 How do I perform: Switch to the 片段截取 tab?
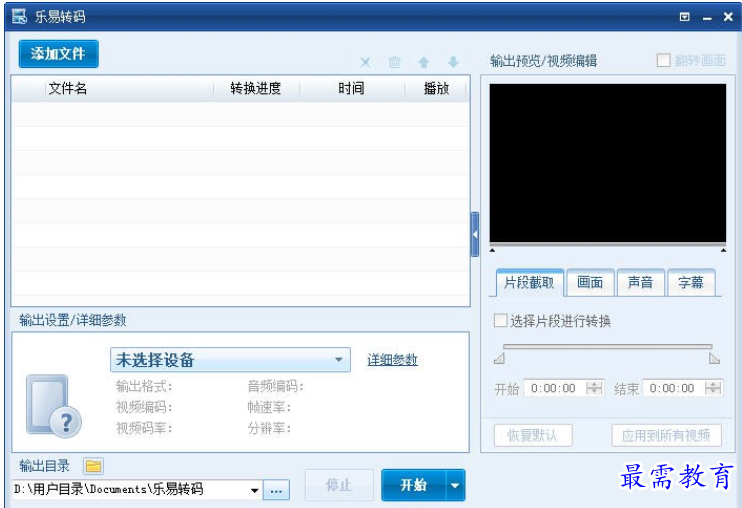[530, 283]
